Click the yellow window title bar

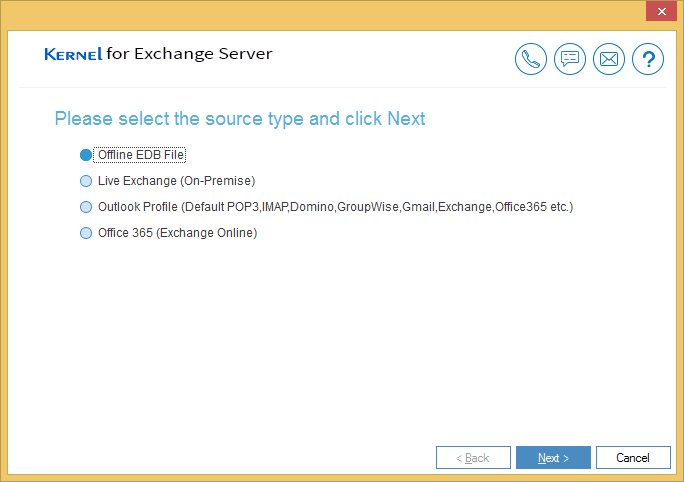click(x=323, y=15)
